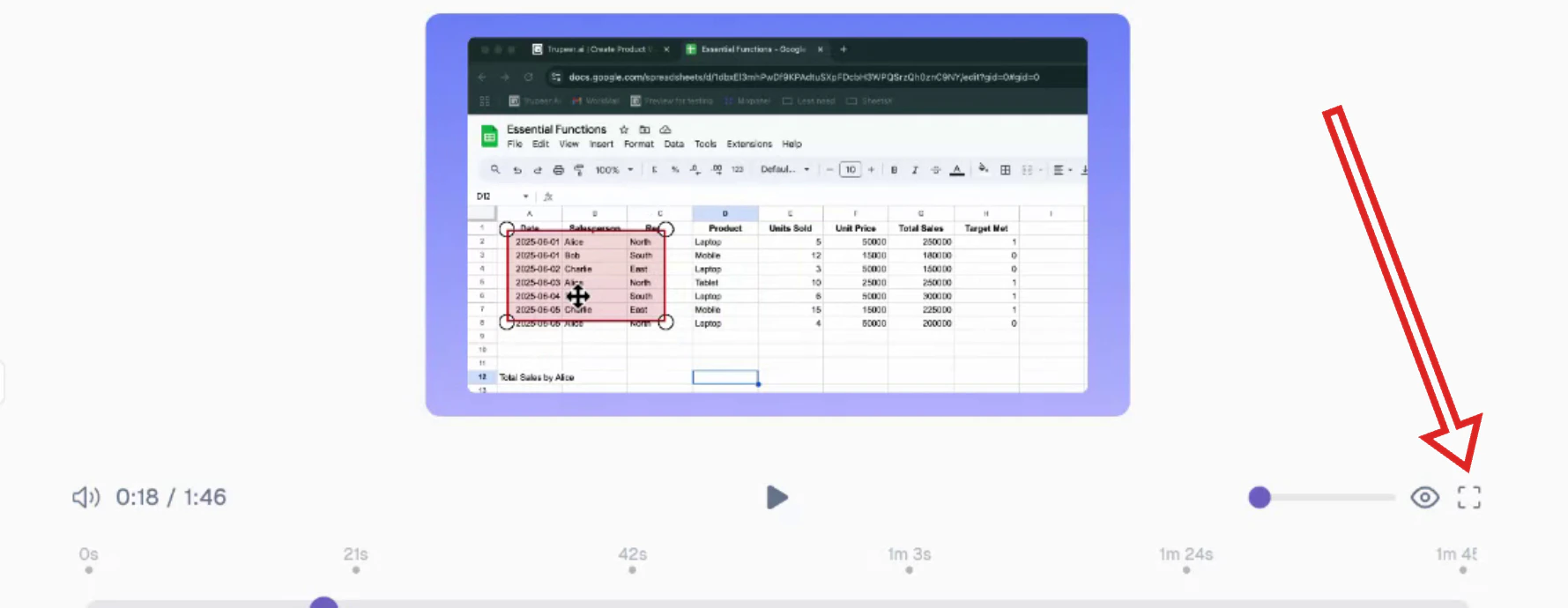Open the Help menu in the video
Screen dimensions: 1568x608
(x=791, y=144)
